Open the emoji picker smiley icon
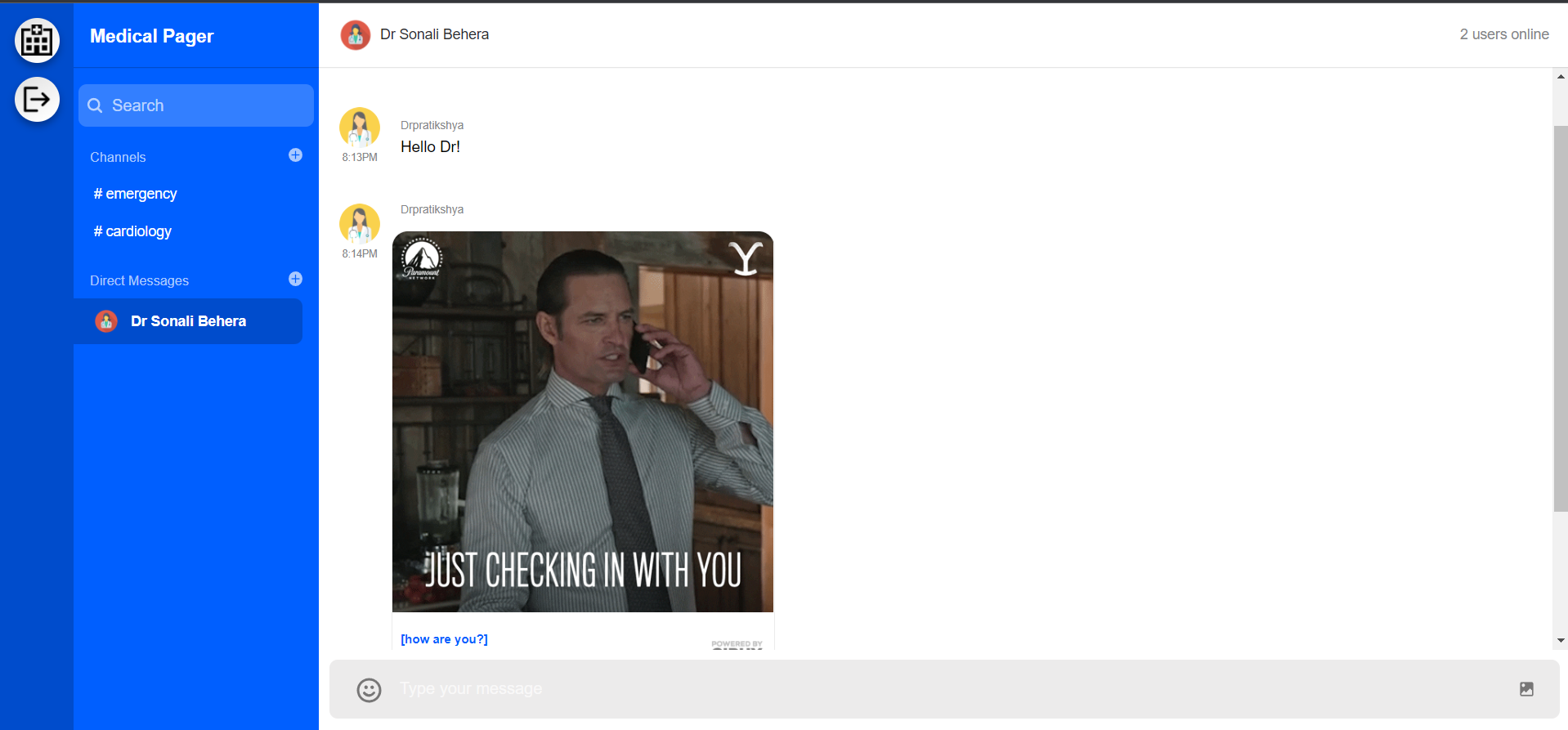The width and height of the screenshot is (1568, 730). pyautogui.click(x=369, y=690)
